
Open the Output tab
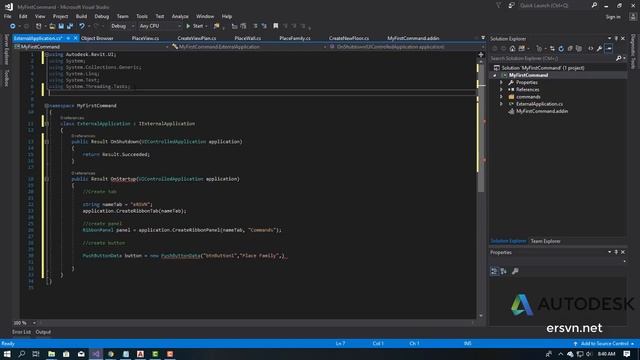click(x=43, y=332)
